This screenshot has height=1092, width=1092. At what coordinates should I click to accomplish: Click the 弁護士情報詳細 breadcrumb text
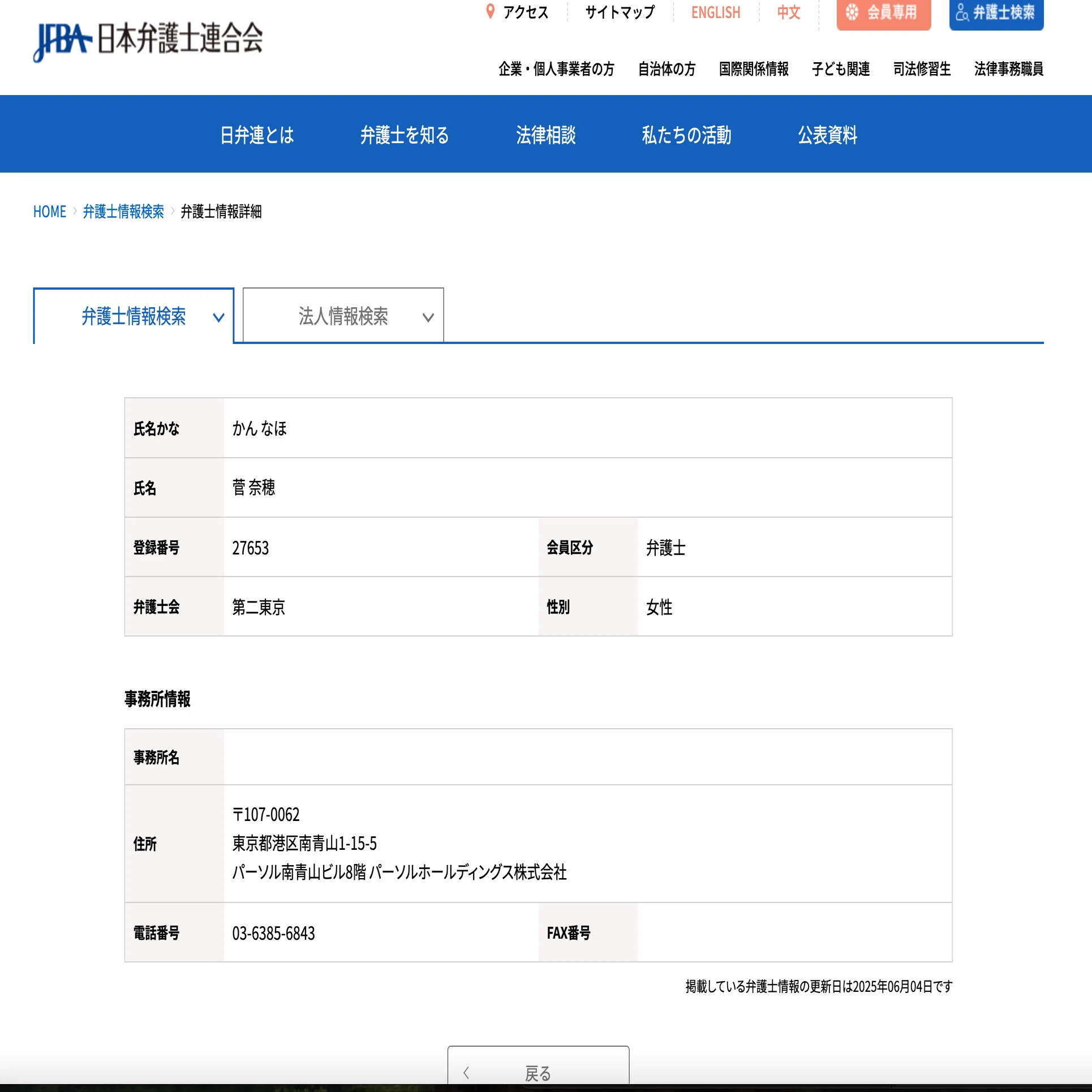[x=221, y=212]
